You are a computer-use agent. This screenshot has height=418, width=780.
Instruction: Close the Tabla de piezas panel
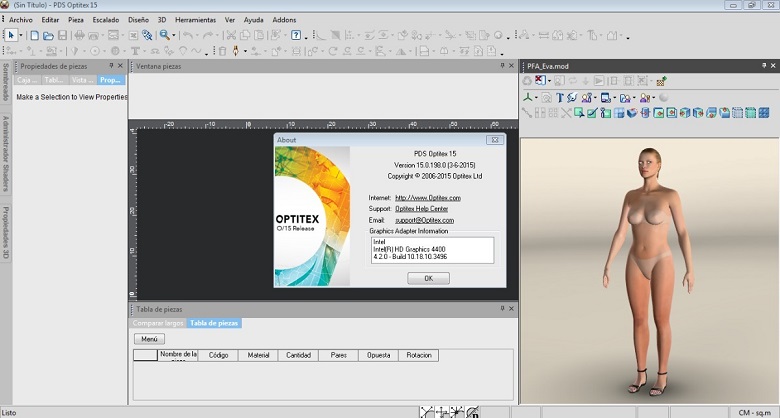(x=511, y=309)
